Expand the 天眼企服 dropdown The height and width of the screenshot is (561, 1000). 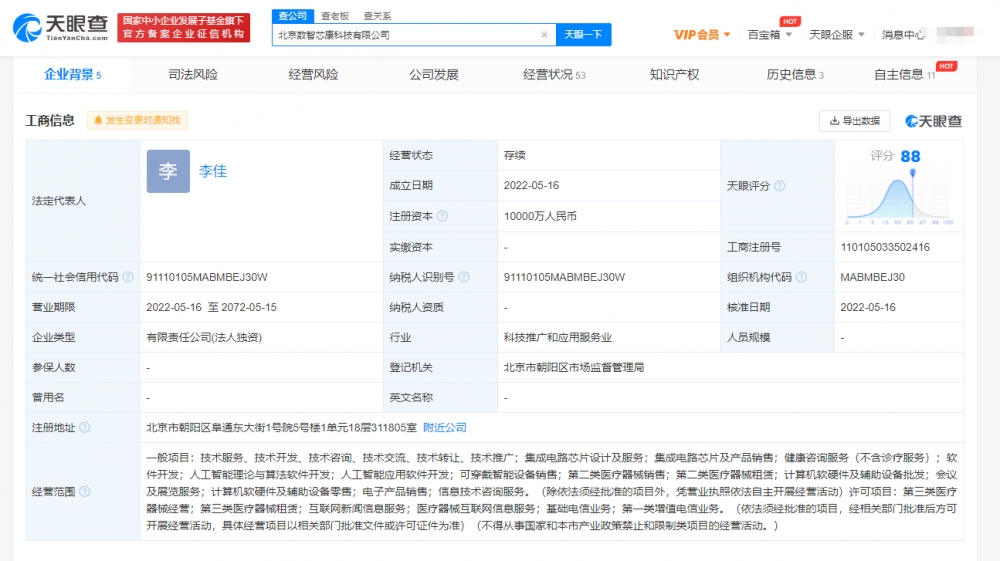[836, 35]
